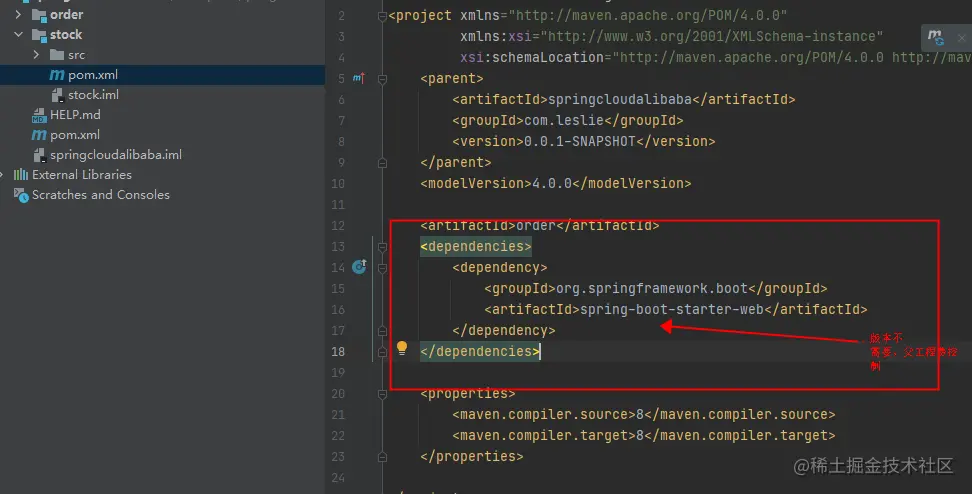Click the 0.0.1-SNAPSHOT version text
Screen dimensions: 972x494
click(x=580, y=141)
